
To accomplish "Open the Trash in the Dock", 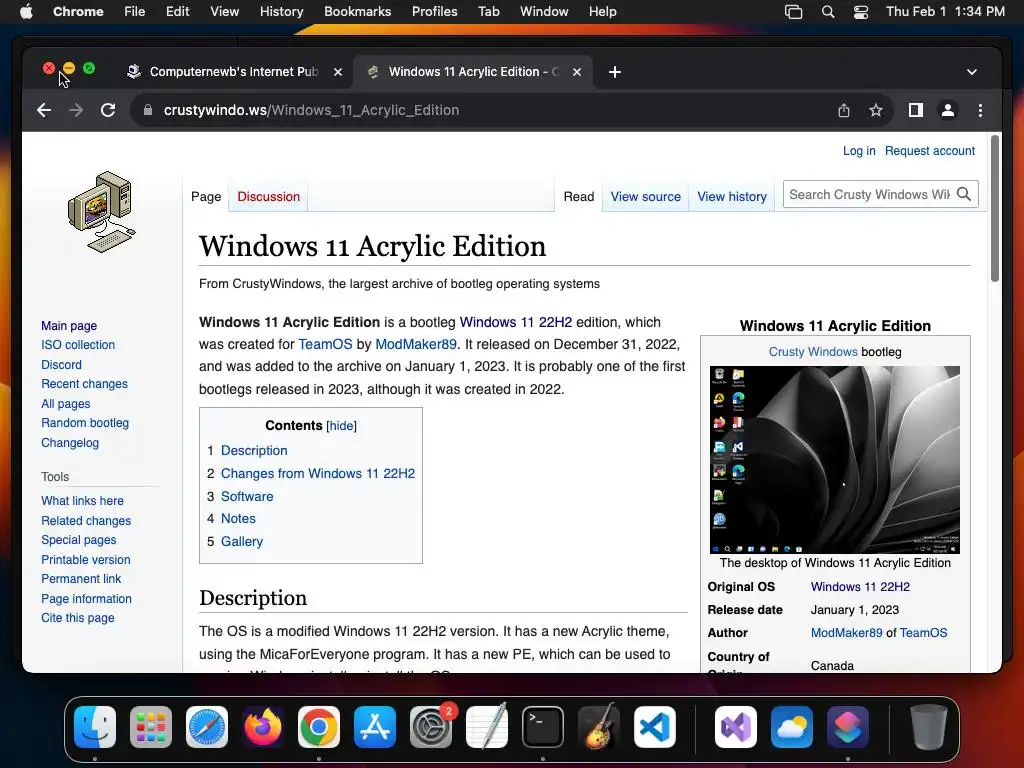I will (x=929, y=727).
